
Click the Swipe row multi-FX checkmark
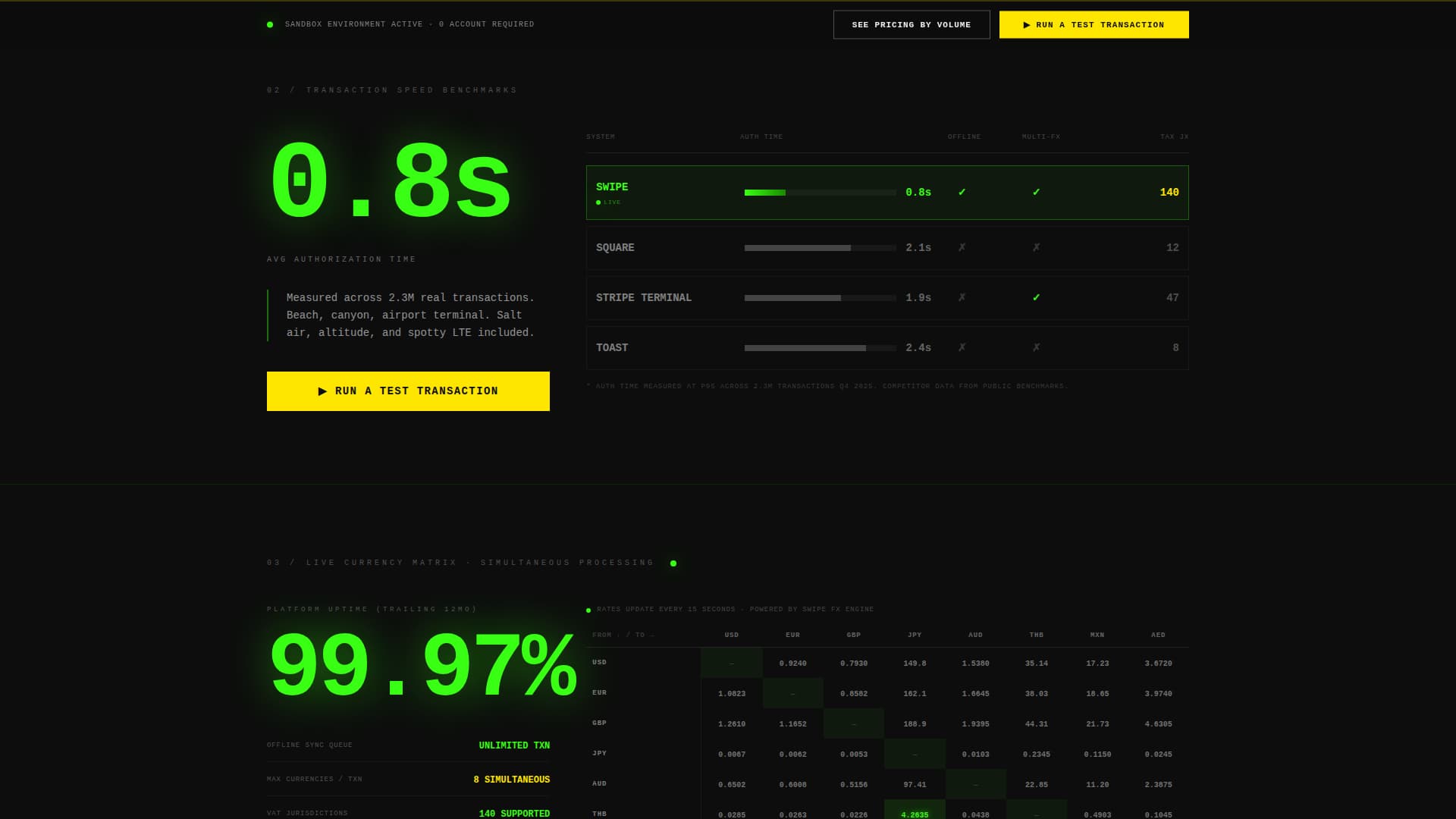coord(1036,193)
